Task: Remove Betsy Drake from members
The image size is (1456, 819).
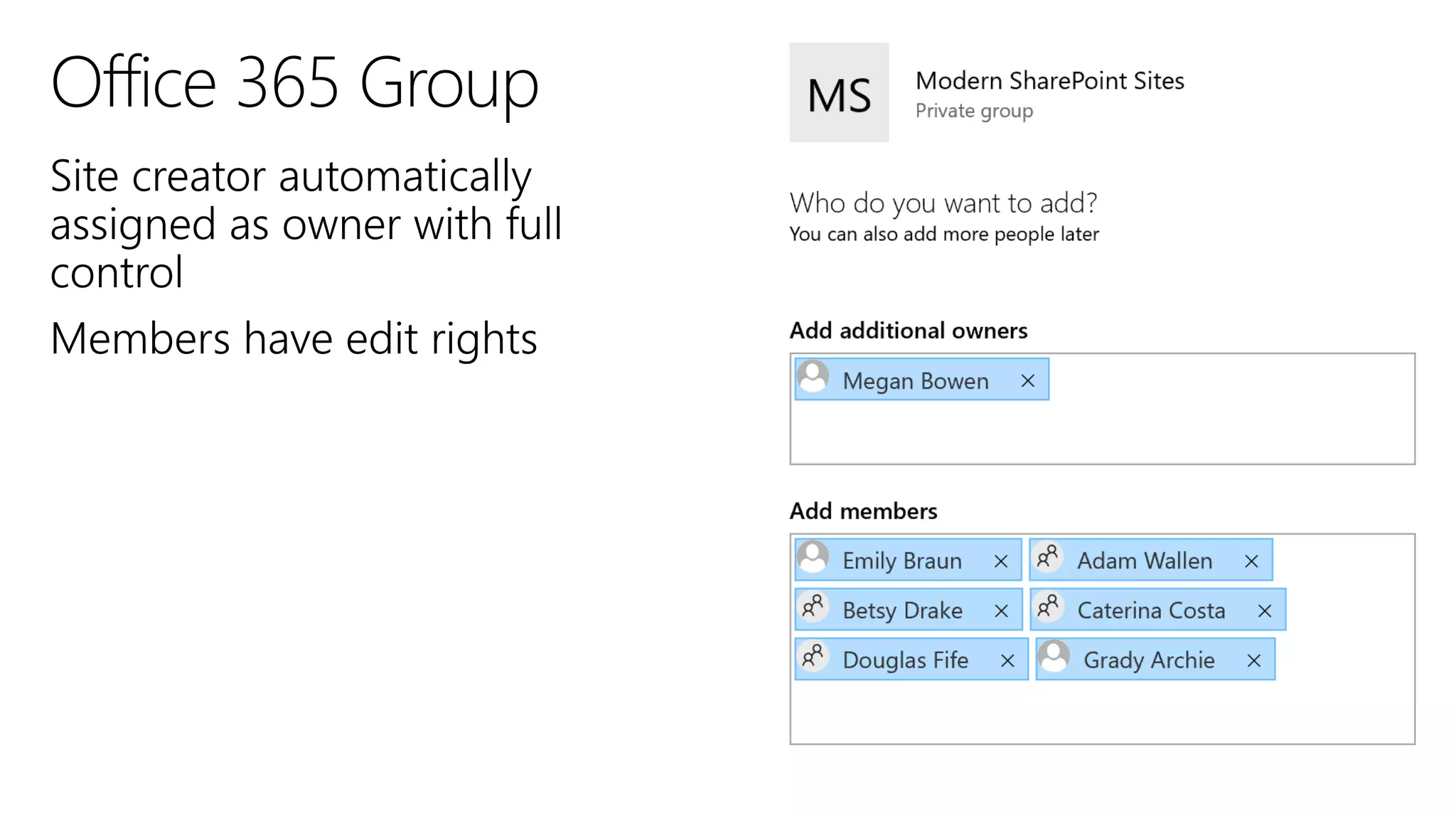Action: [1001, 611]
